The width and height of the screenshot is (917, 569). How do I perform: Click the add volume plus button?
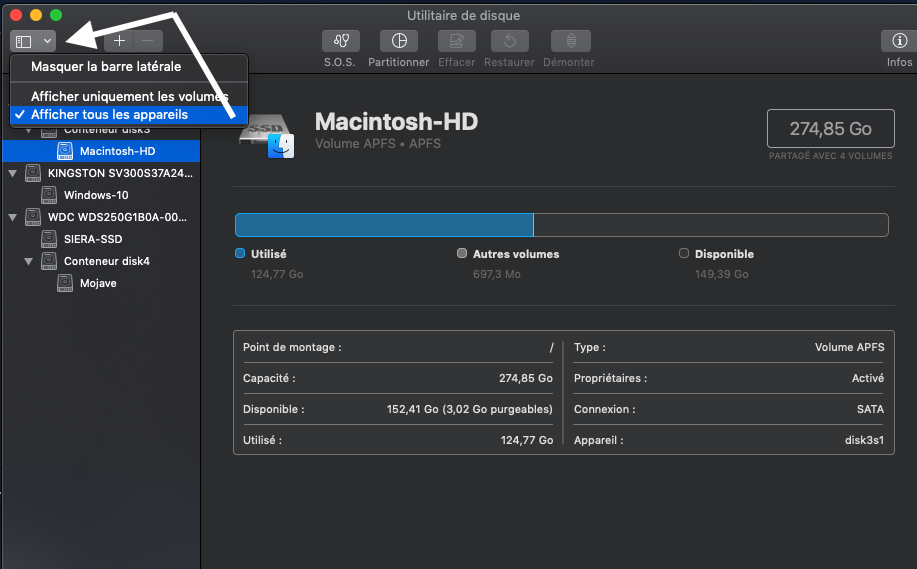tap(119, 41)
